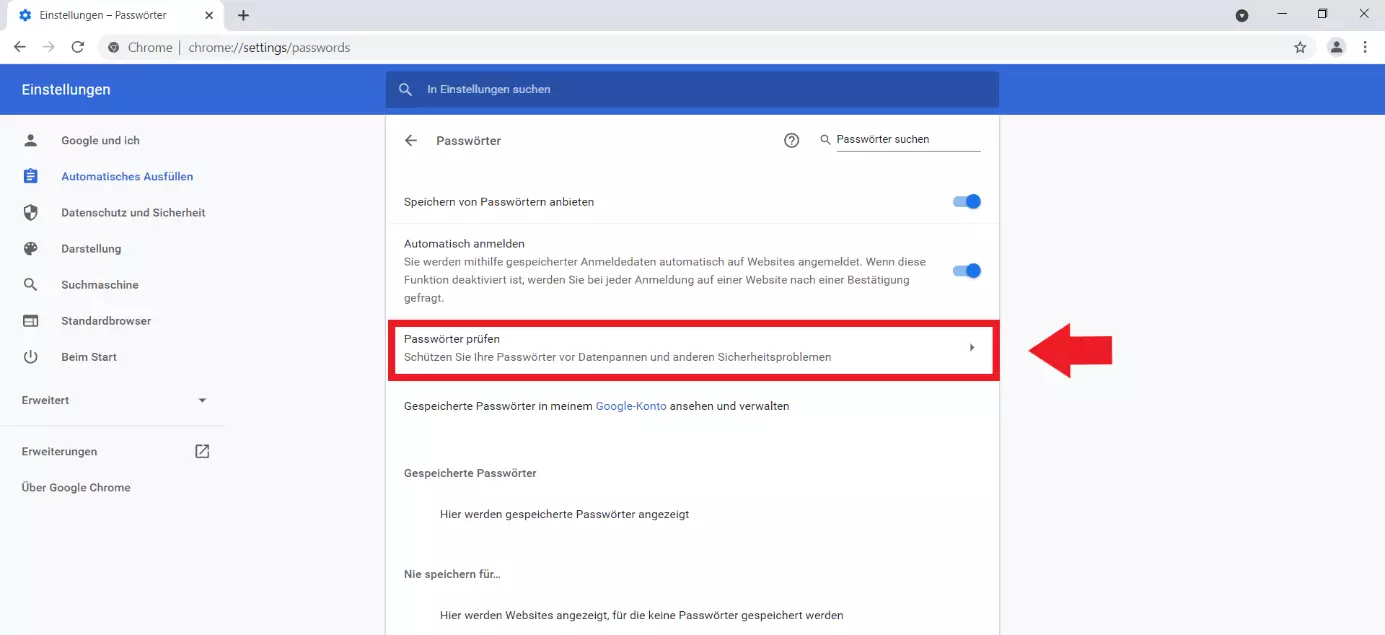
Task: Toggle Automatisch anmelden switch
Action: (x=967, y=270)
